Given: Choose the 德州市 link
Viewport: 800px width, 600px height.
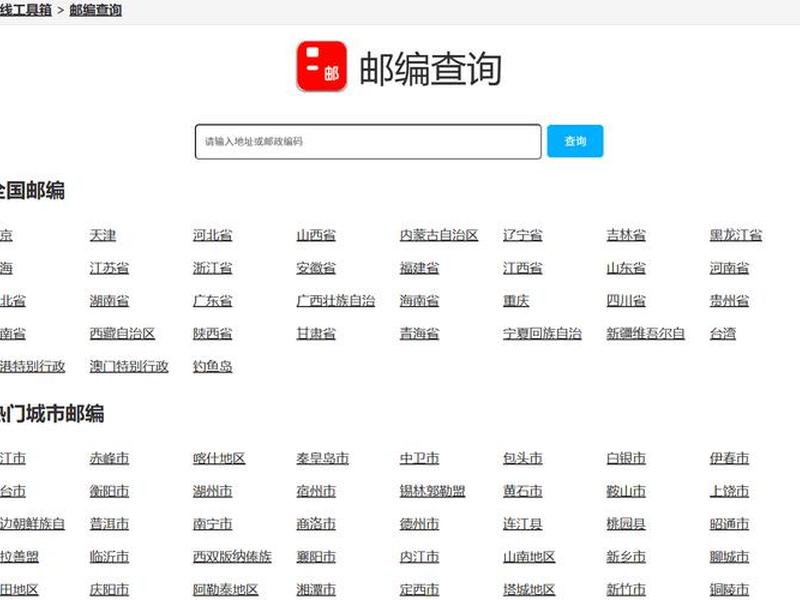Looking at the screenshot, I should click(419, 523).
